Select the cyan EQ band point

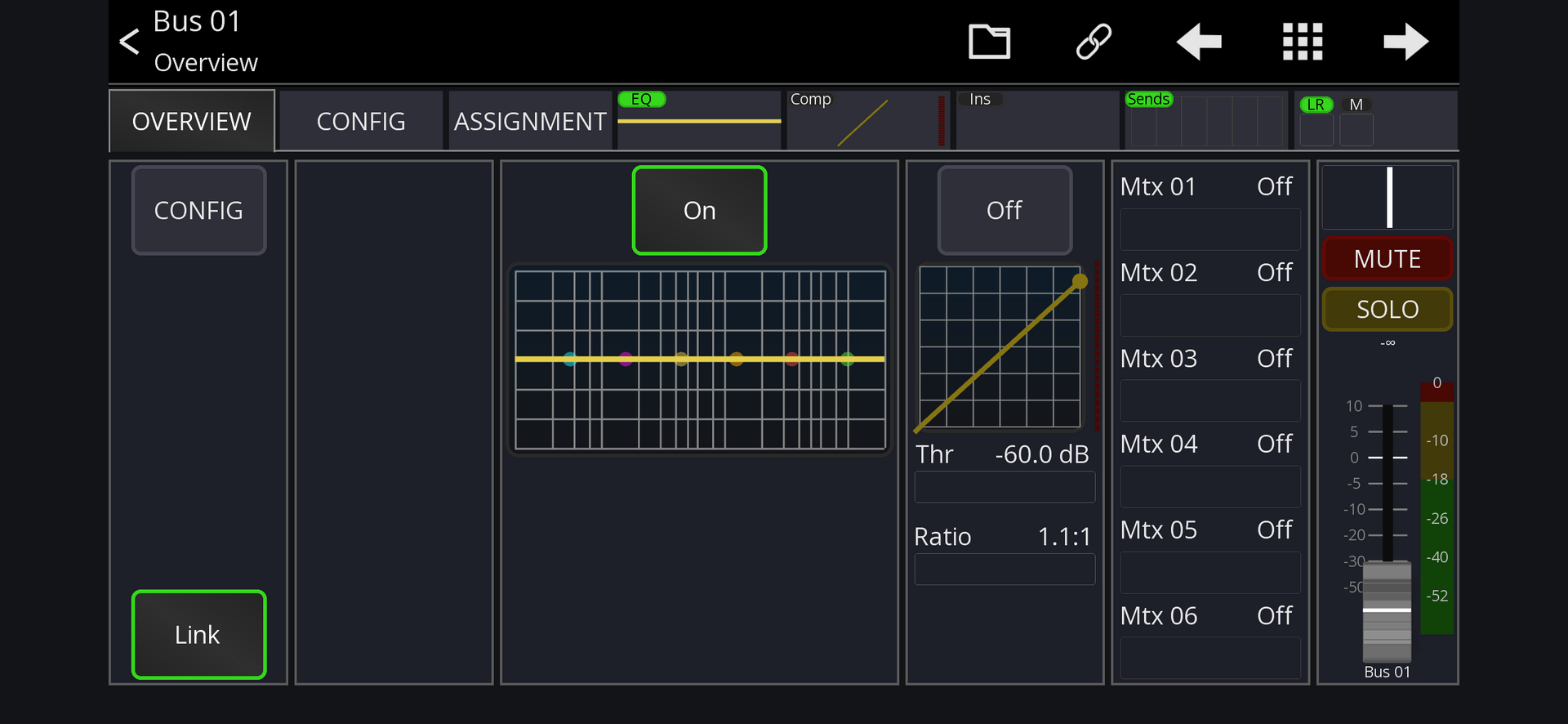click(570, 359)
